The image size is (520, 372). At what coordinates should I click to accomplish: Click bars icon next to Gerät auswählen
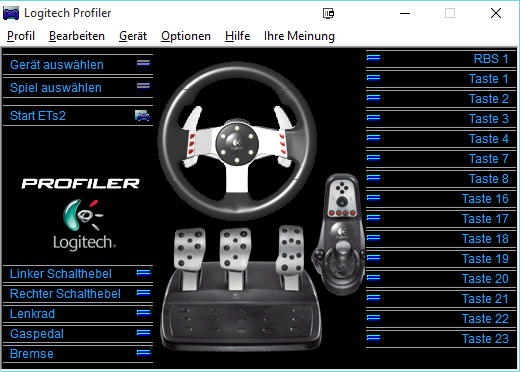[143, 63]
